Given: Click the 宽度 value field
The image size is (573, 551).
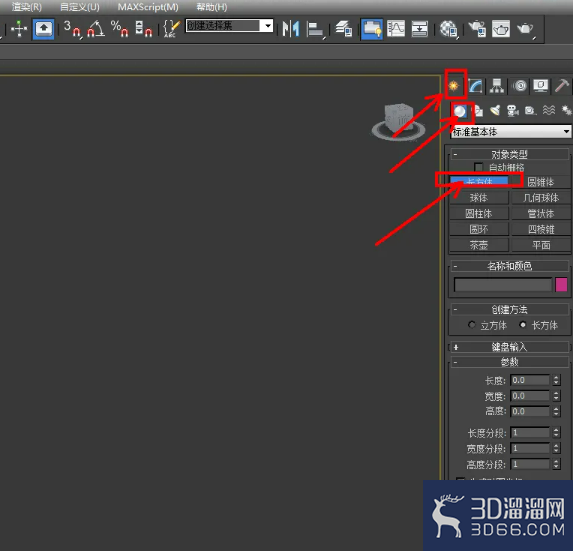Looking at the screenshot, I should (x=530, y=396).
